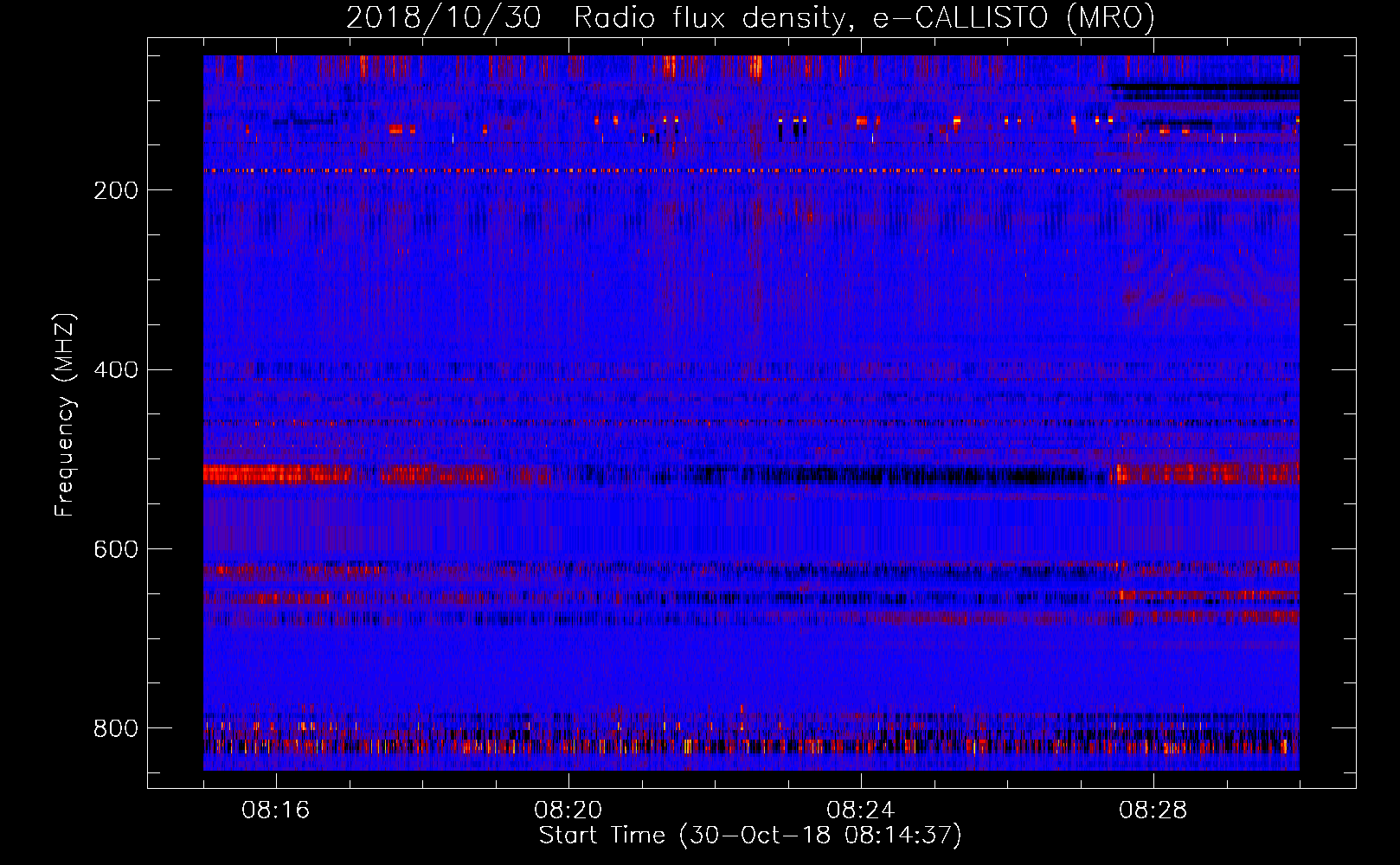Click the "Frequency (MHZ)" y-axis label

pyautogui.click(x=65, y=415)
